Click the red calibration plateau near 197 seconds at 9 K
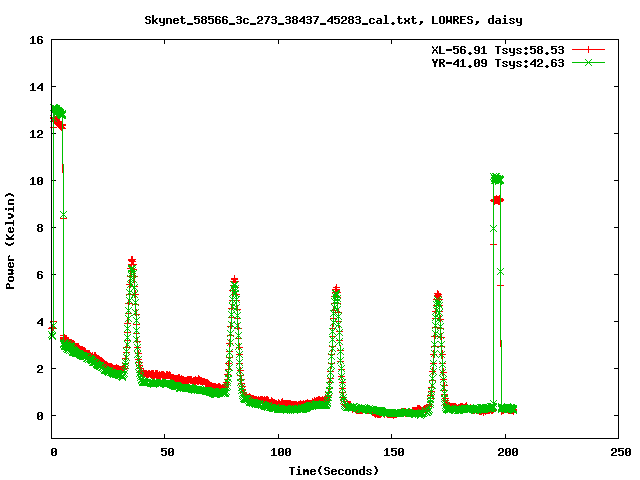640x480 pixels. 497,200
